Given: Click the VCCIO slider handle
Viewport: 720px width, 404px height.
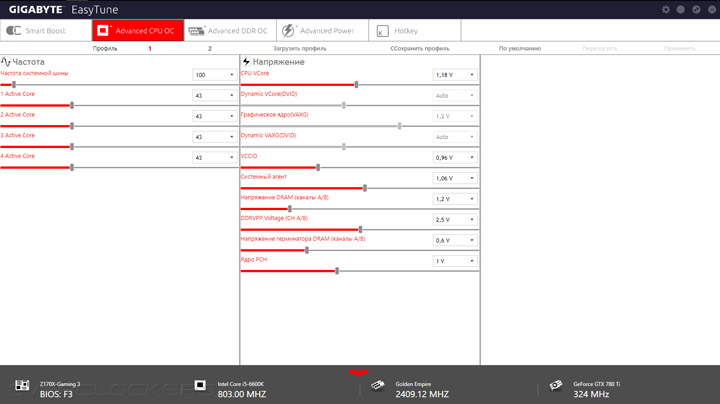Looking at the screenshot, I should pos(318,167).
